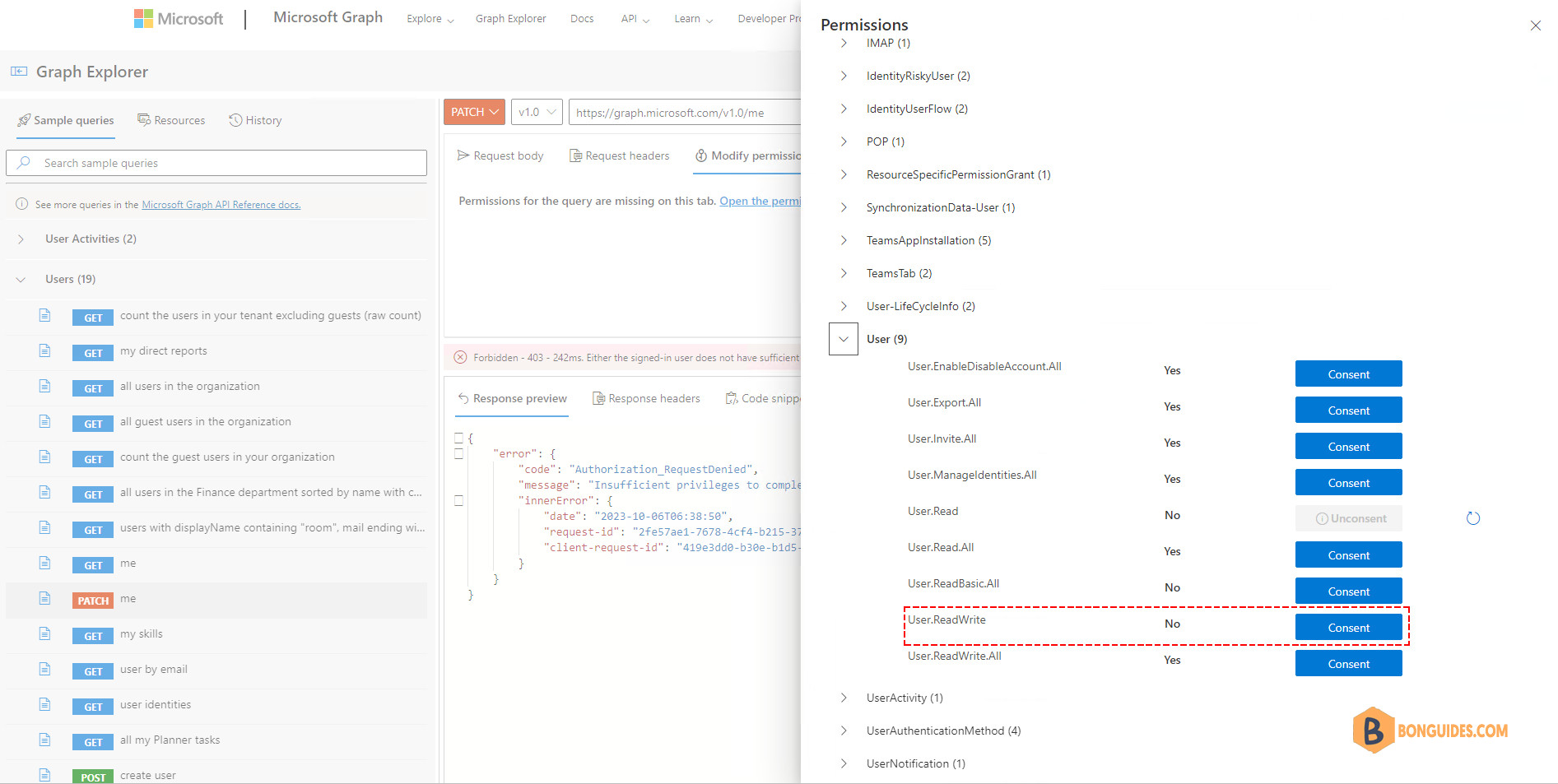Click the forbidden error icon in status bar
The height and width of the screenshot is (784, 1558).
point(460,357)
